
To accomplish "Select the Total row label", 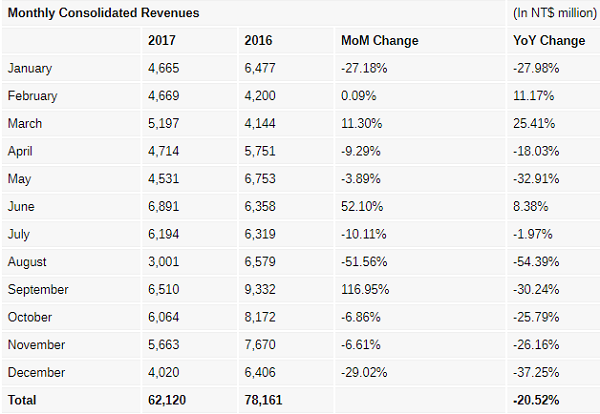I will click(x=22, y=400).
